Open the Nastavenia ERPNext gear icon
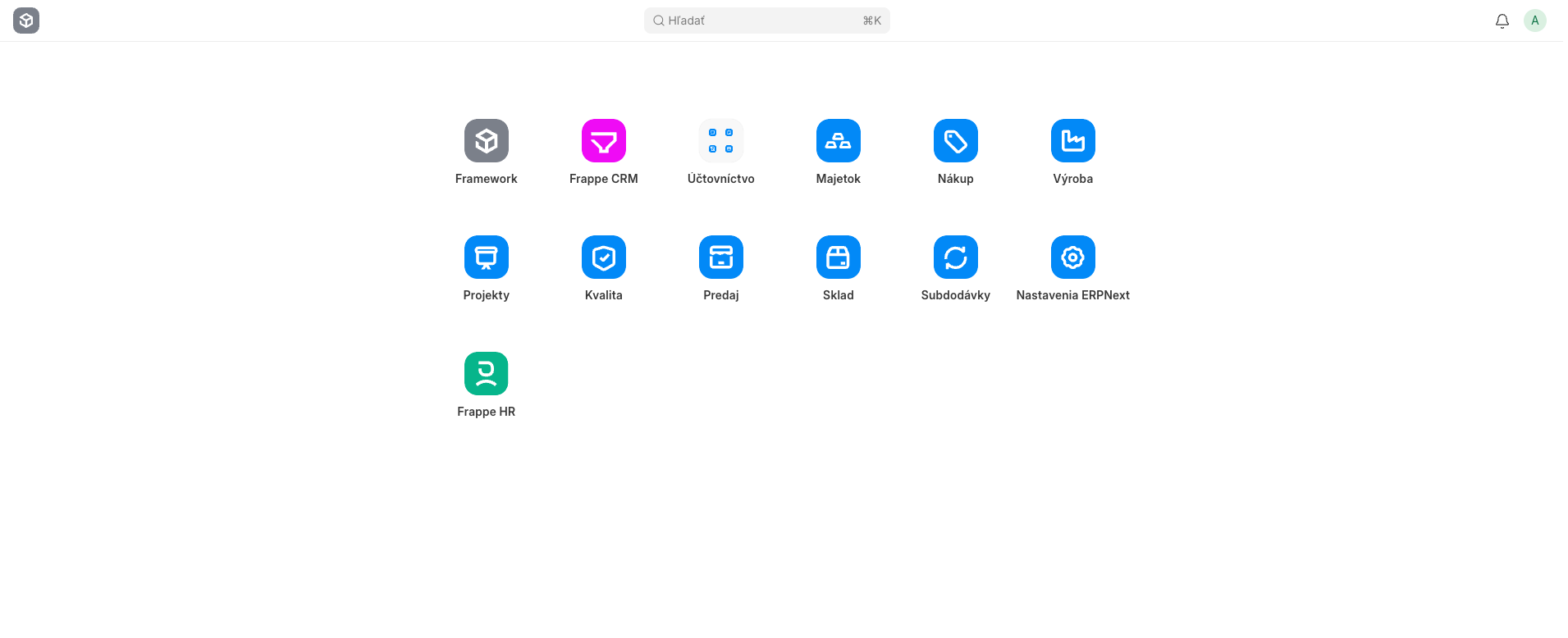 (x=1072, y=257)
